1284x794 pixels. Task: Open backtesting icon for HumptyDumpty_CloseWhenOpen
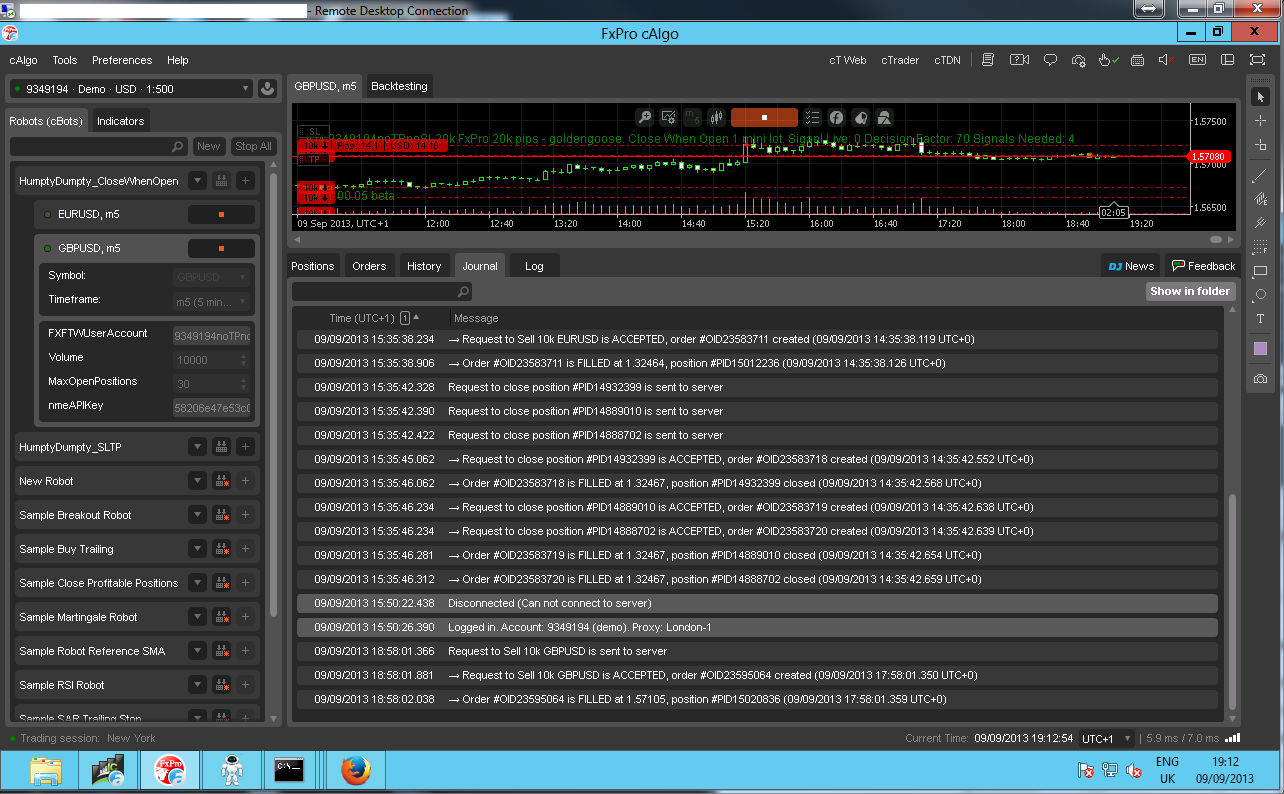click(x=221, y=181)
